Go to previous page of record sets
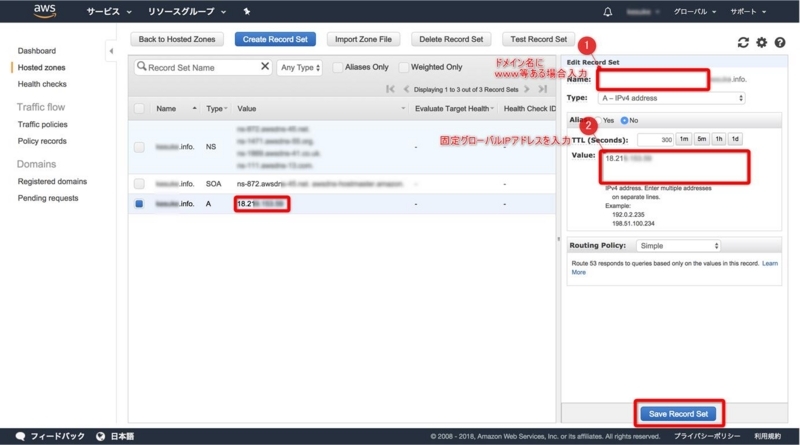 (406, 89)
